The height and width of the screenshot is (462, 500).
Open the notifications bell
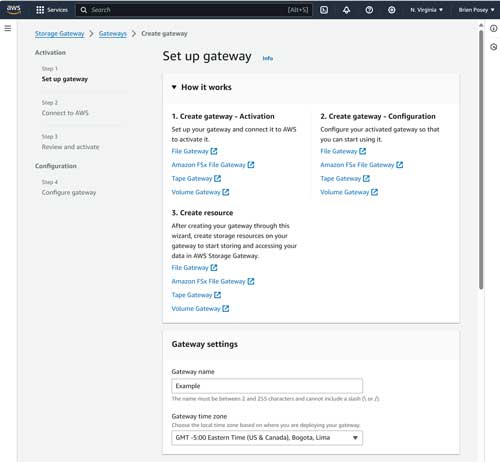[346, 10]
